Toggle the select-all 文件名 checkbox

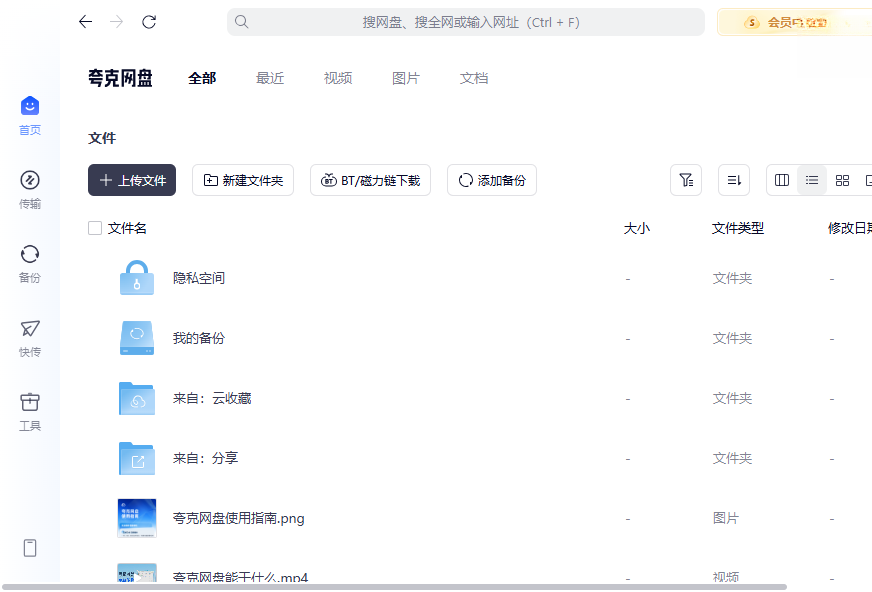click(x=95, y=228)
